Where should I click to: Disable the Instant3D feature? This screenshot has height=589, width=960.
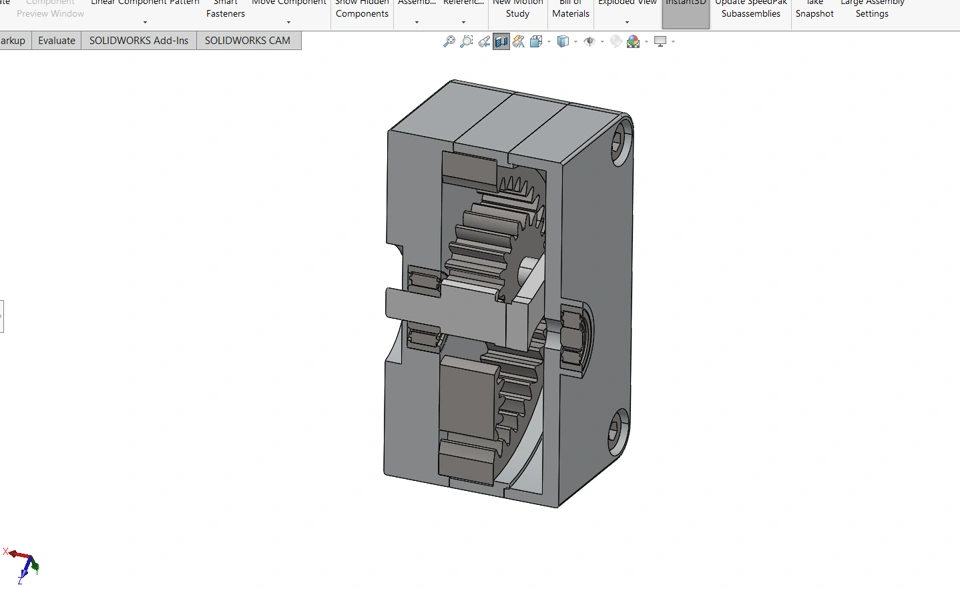tap(685, 9)
